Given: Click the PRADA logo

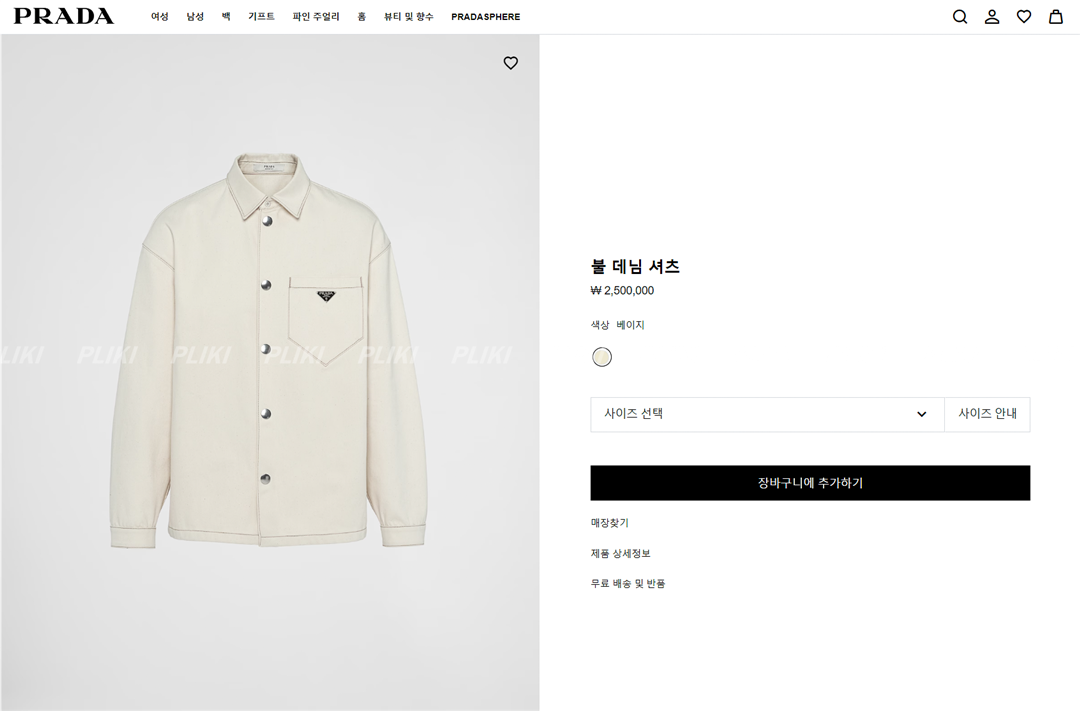Looking at the screenshot, I should (x=63, y=16).
